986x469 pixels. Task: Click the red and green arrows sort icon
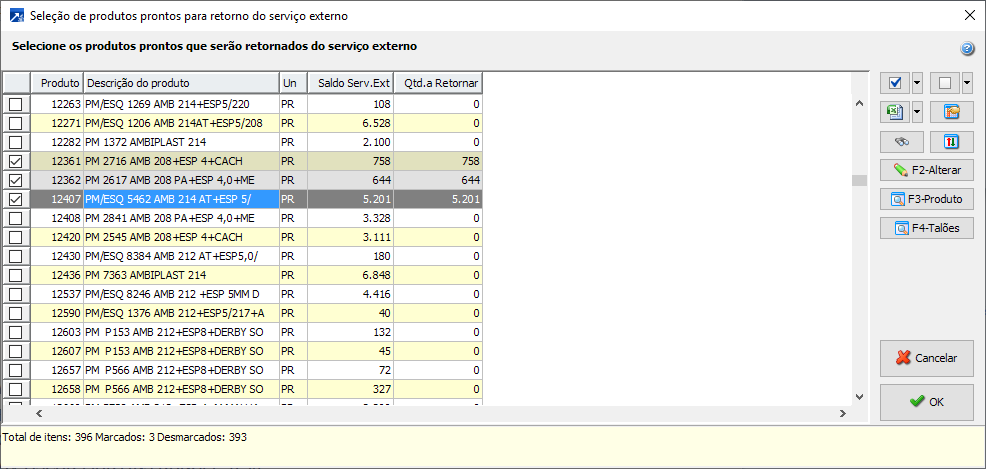tap(951, 141)
